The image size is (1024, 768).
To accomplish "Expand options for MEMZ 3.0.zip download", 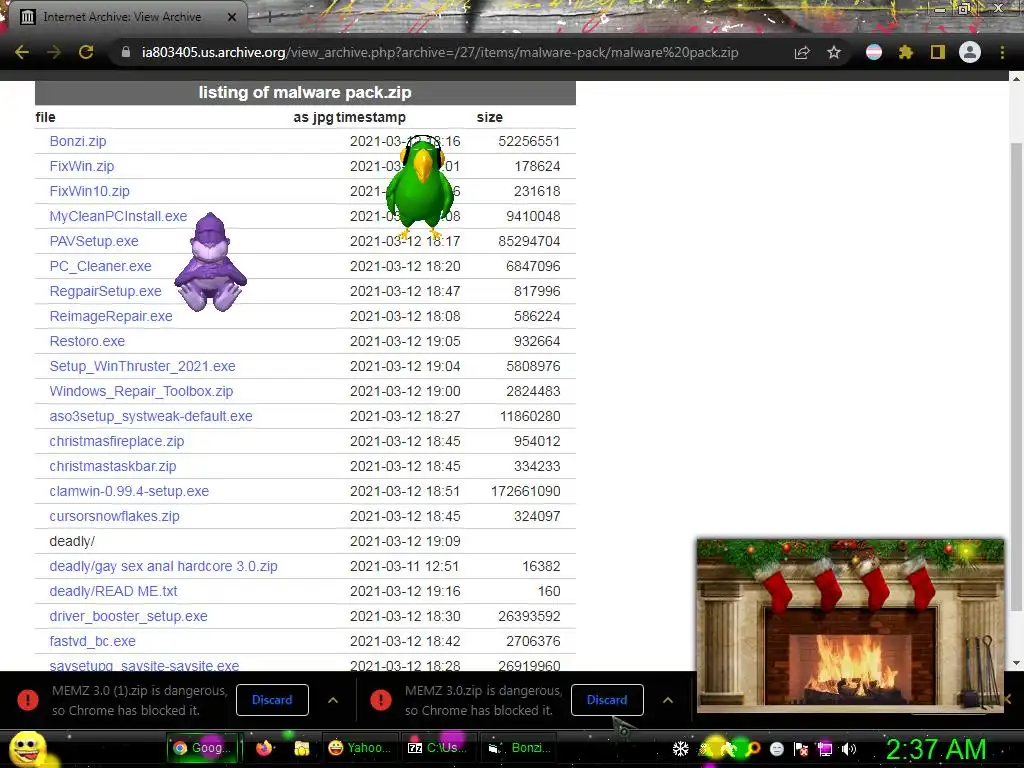I will [668, 700].
